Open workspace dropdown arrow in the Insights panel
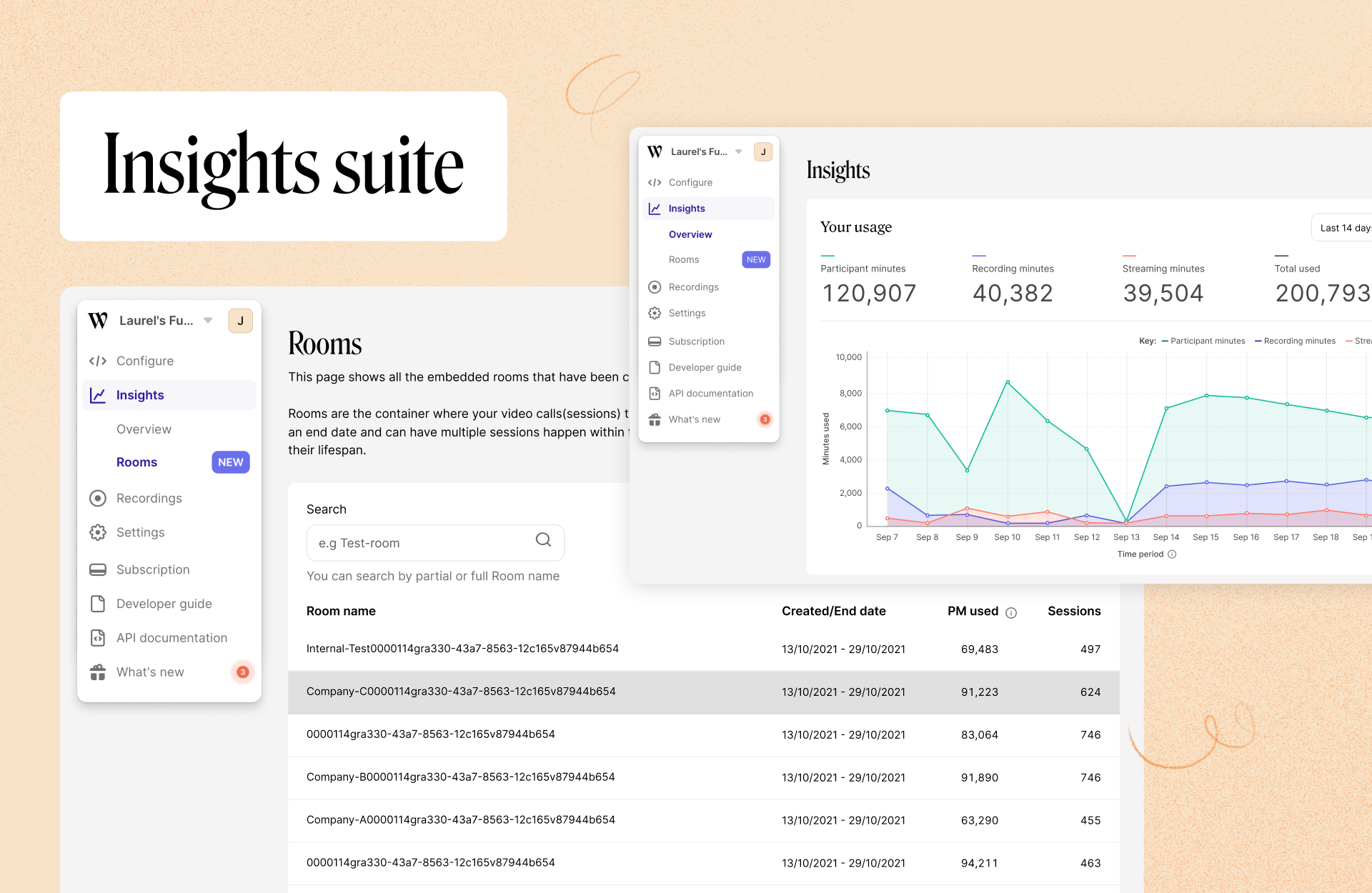The width and height of the screenshot is (1372, 893). [738, 151]
